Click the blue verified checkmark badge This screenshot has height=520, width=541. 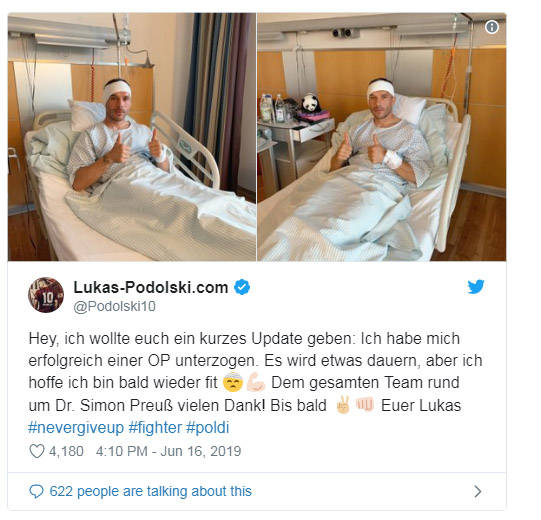tap(242, 287)
